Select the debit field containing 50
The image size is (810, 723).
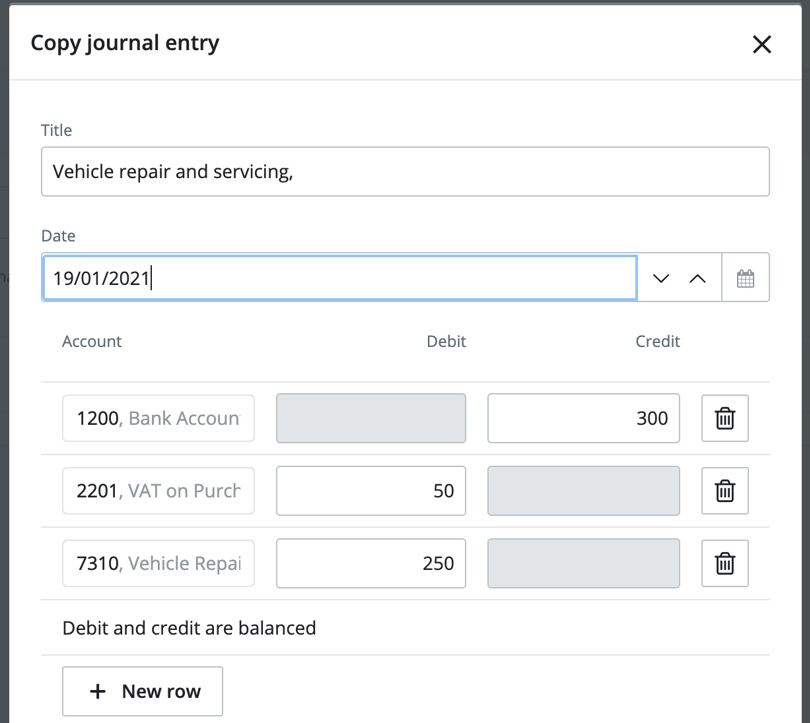pos(371,491)
